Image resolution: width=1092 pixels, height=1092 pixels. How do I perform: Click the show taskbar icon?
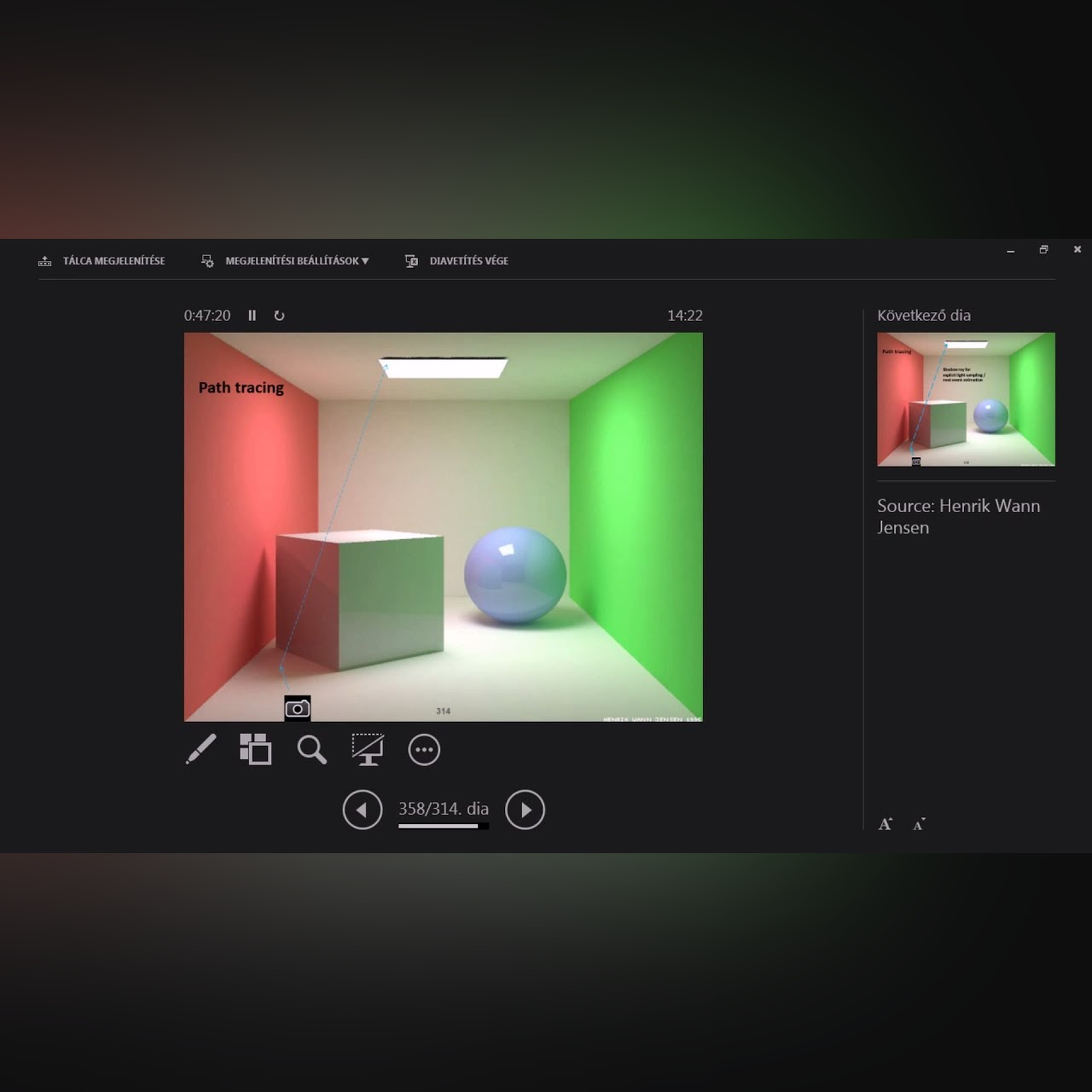pos(45,261)
